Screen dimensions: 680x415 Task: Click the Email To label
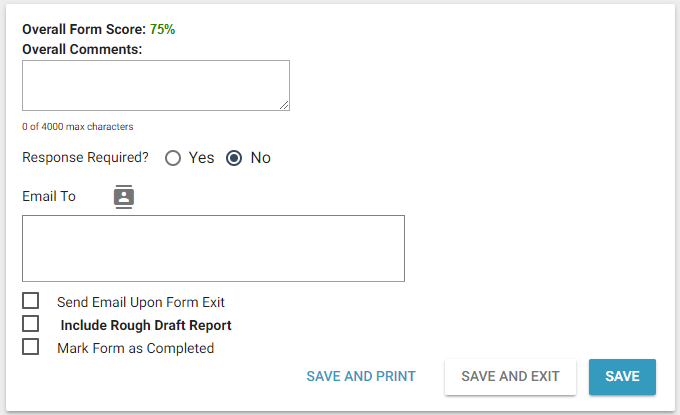click(49, 196)
